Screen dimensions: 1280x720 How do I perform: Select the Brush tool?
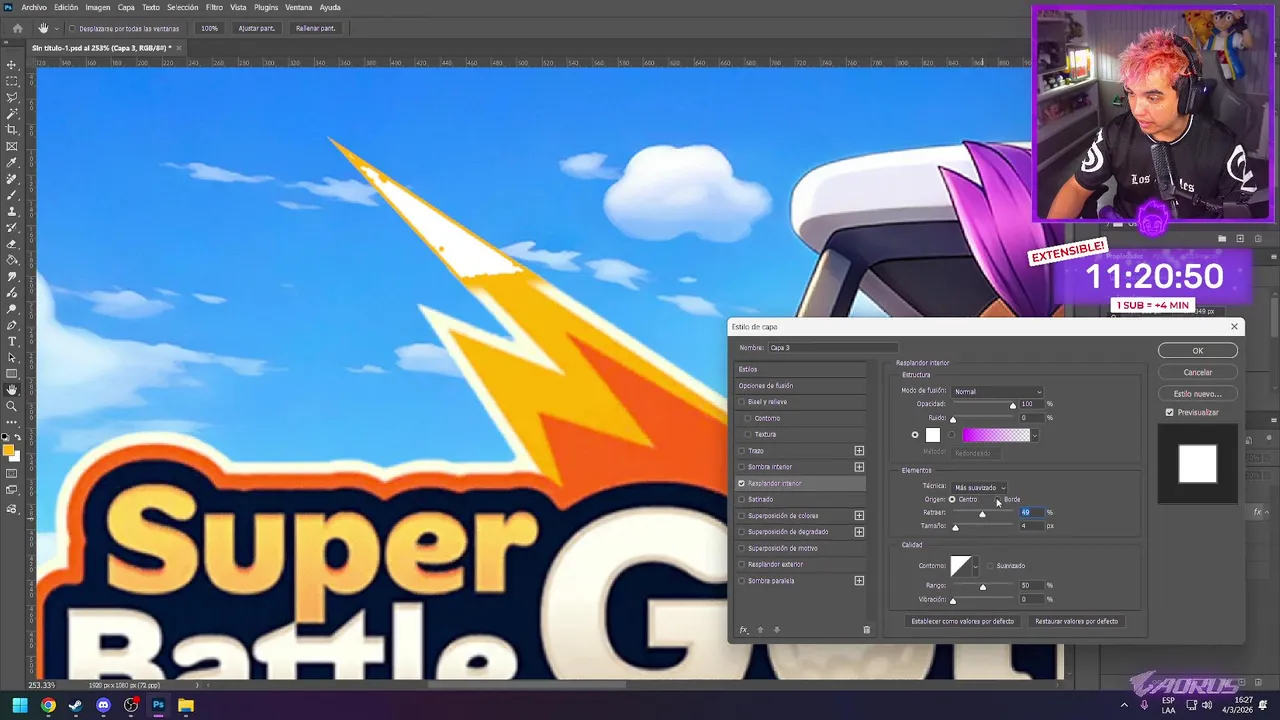(12, 195)
